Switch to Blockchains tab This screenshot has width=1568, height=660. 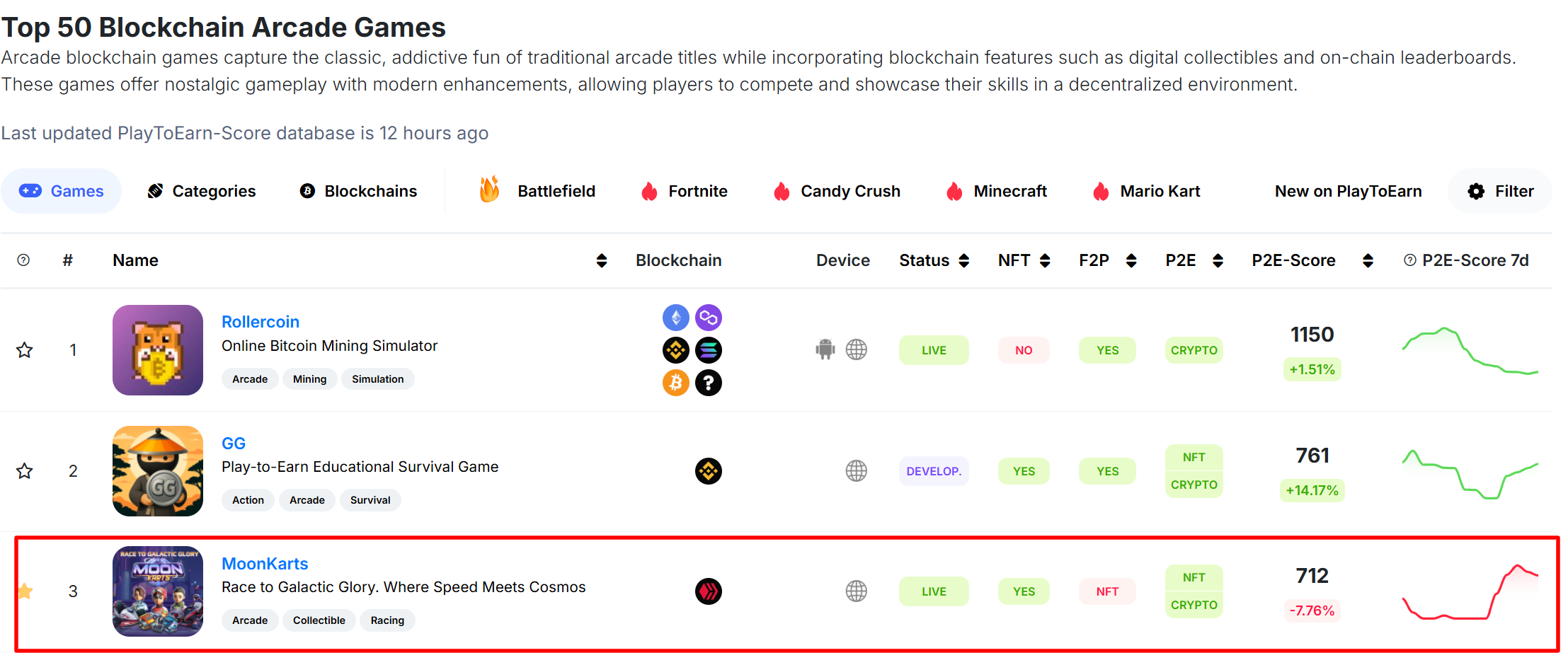(358, 191)
